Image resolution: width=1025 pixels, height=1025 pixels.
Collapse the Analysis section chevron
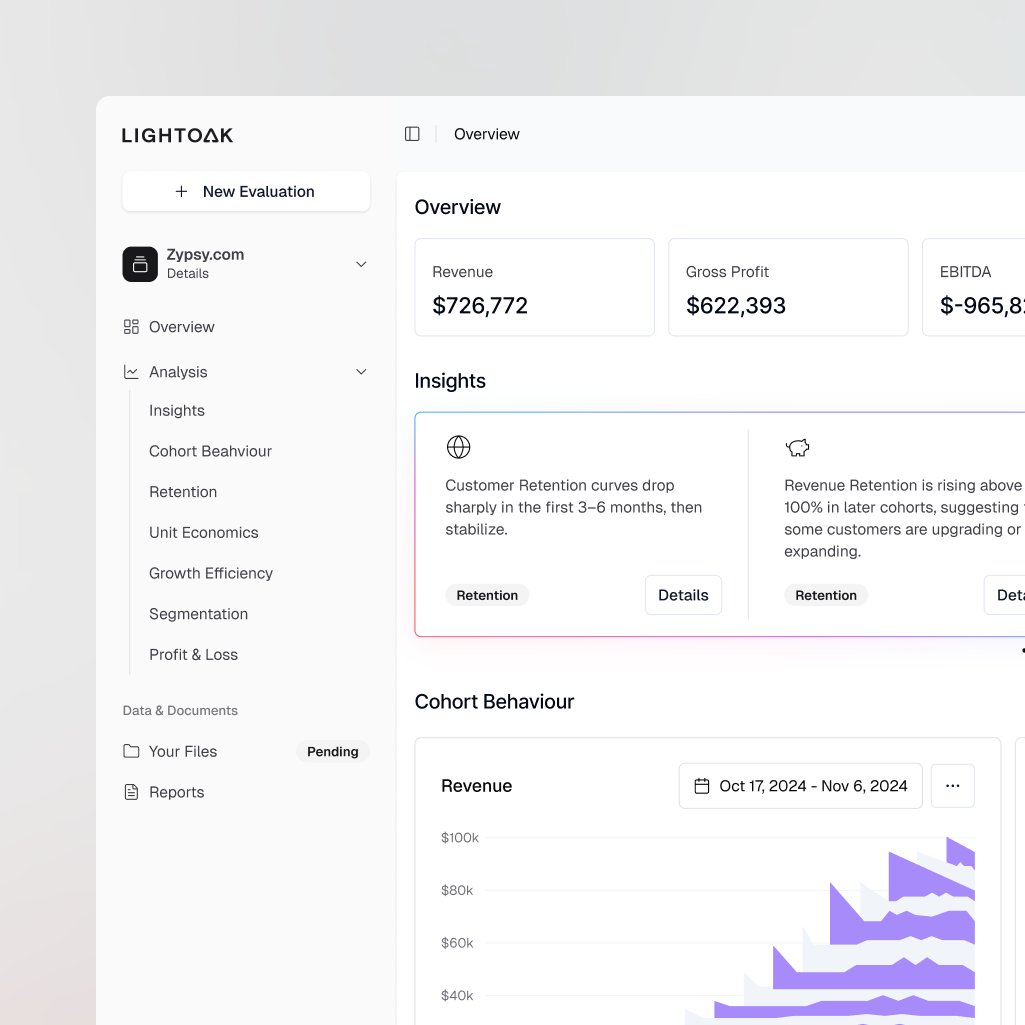click(x=361, y=372)
